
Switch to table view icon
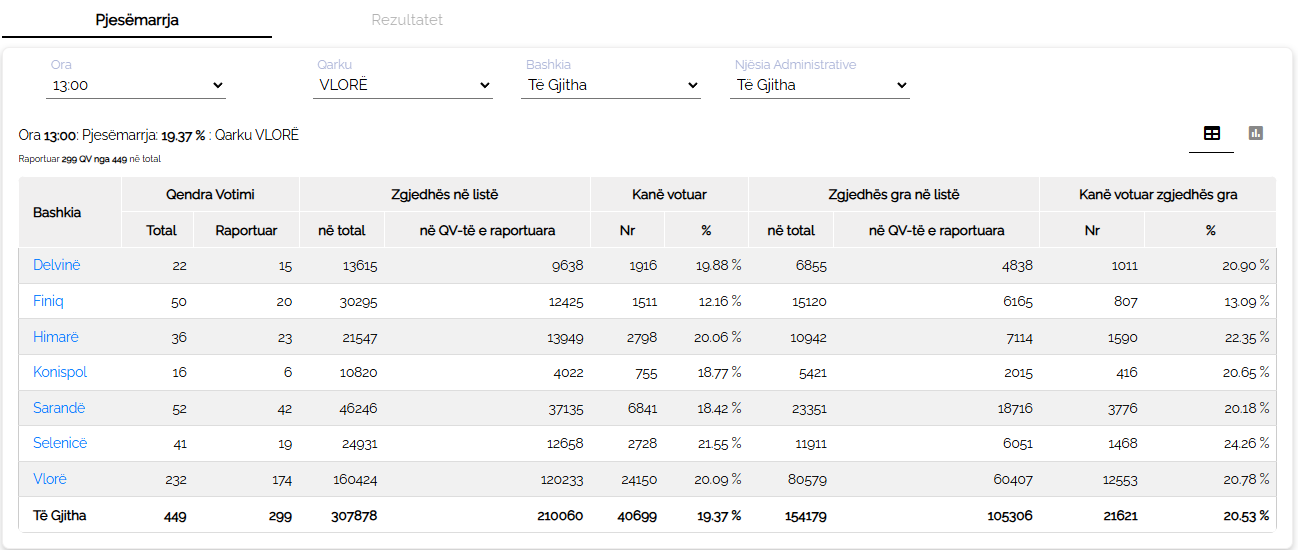coord(1211,133)
